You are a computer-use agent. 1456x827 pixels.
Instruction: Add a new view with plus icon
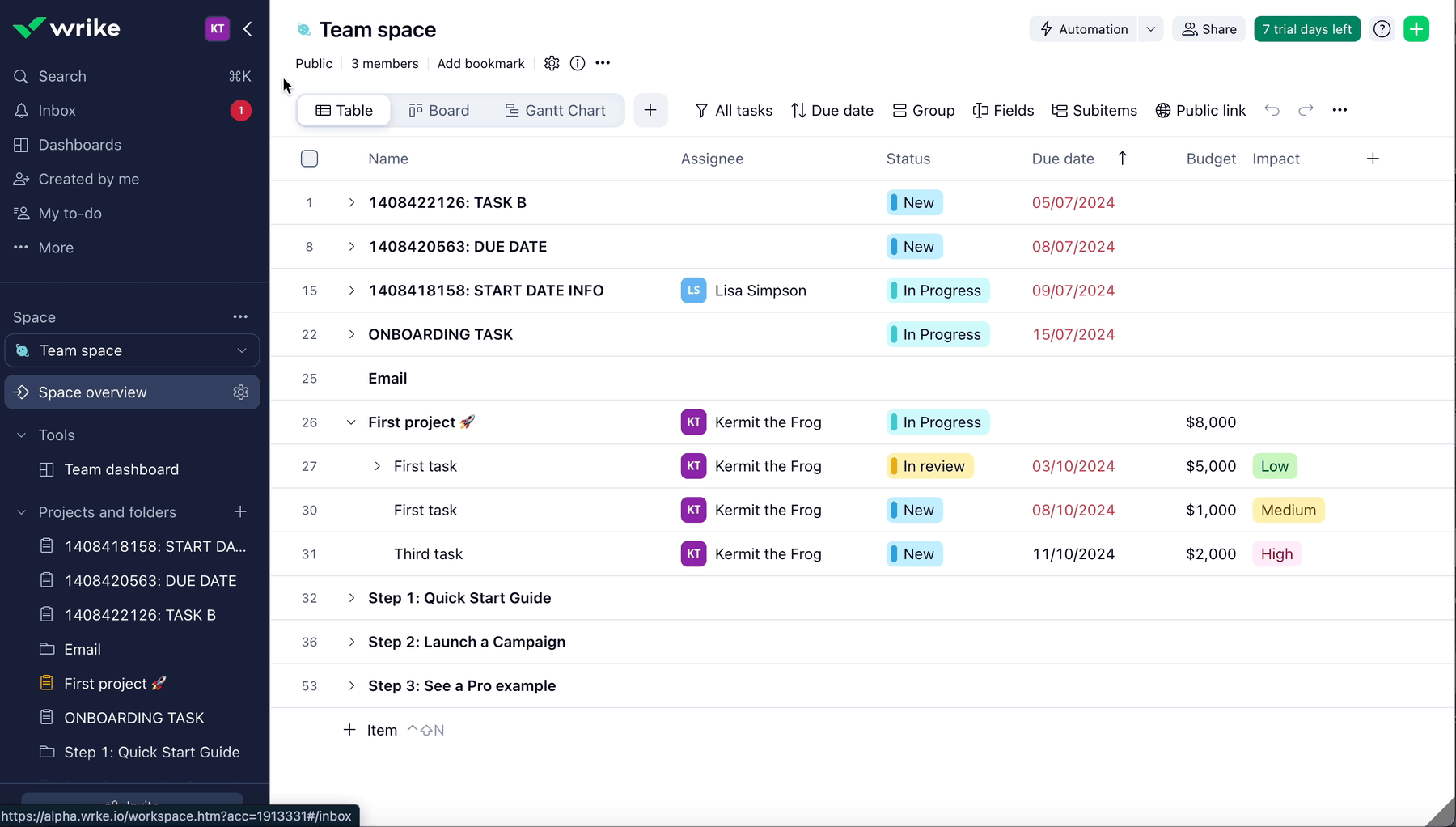[x=650, y=110]
